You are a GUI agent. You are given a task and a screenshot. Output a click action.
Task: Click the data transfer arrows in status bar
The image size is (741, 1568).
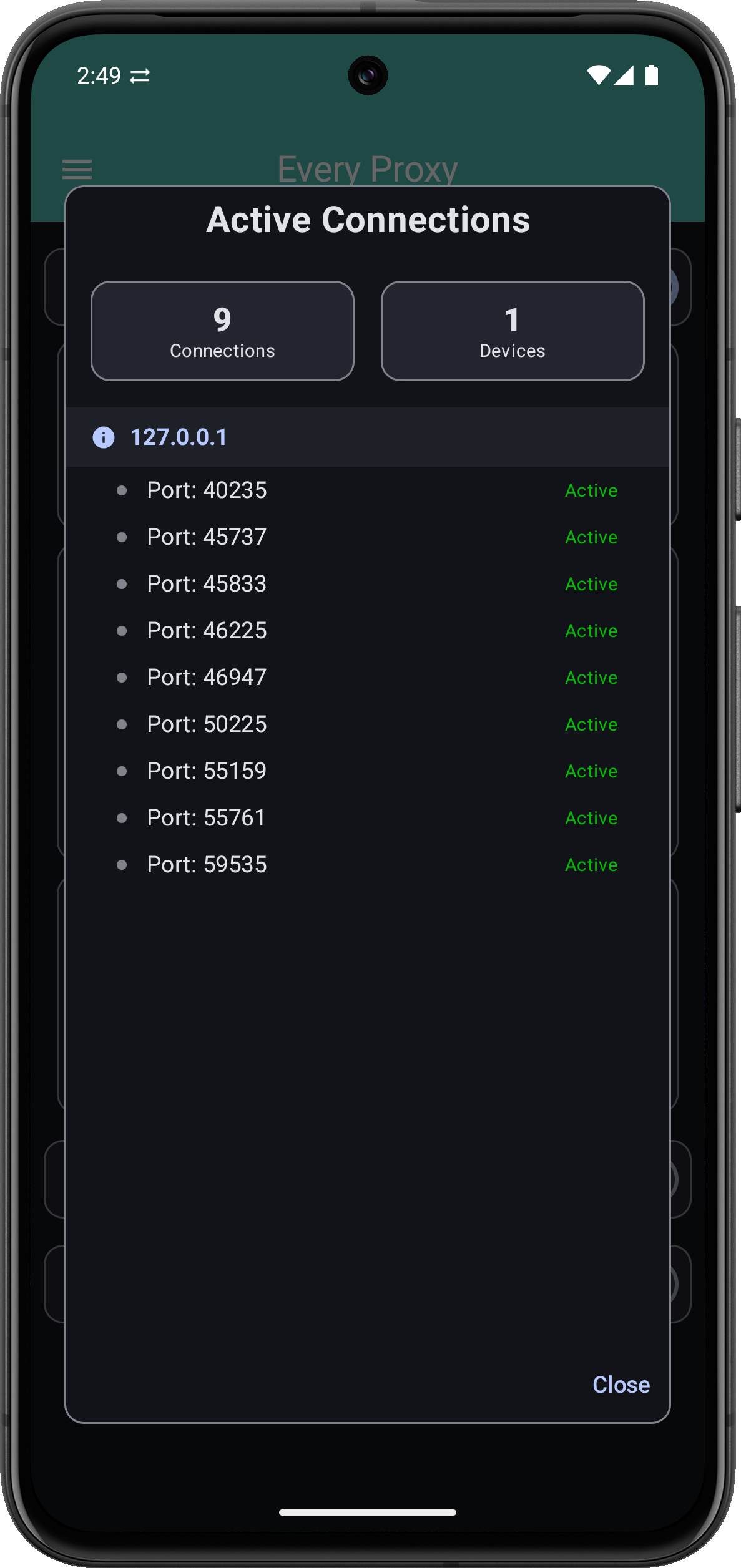tap(140, 75)
